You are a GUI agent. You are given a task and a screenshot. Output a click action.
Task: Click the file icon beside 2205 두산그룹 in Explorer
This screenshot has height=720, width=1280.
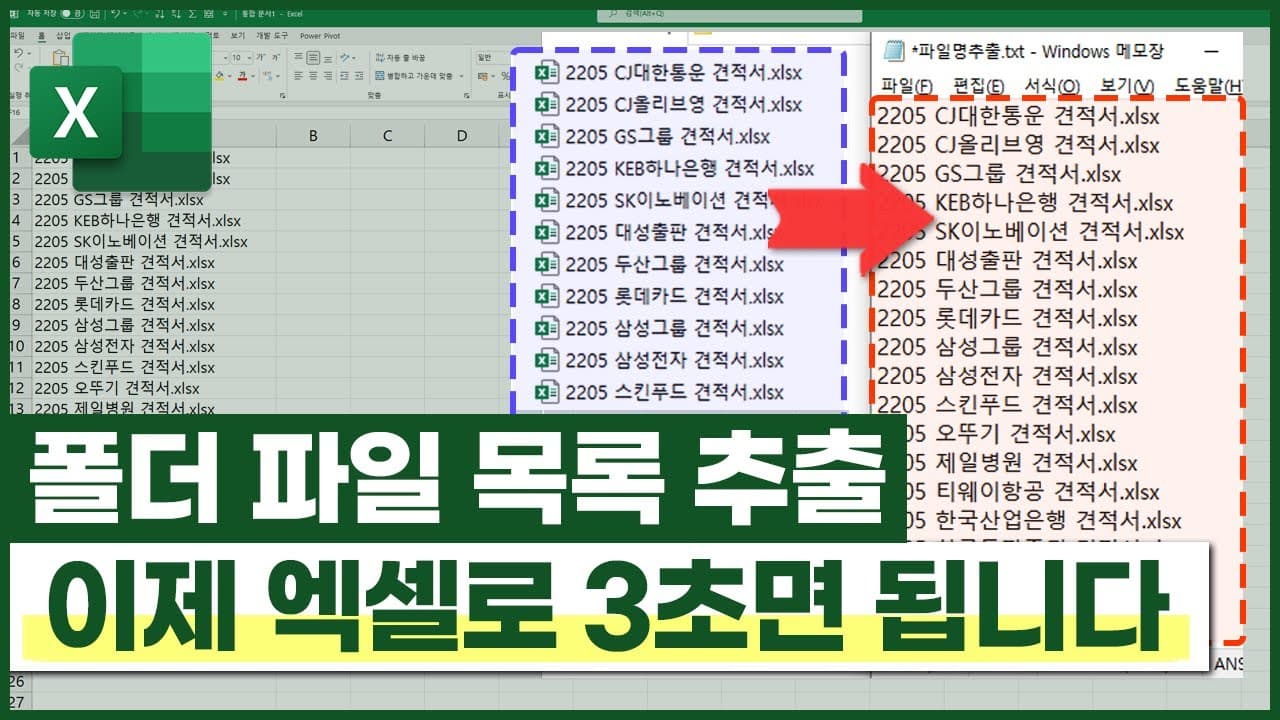547,264
